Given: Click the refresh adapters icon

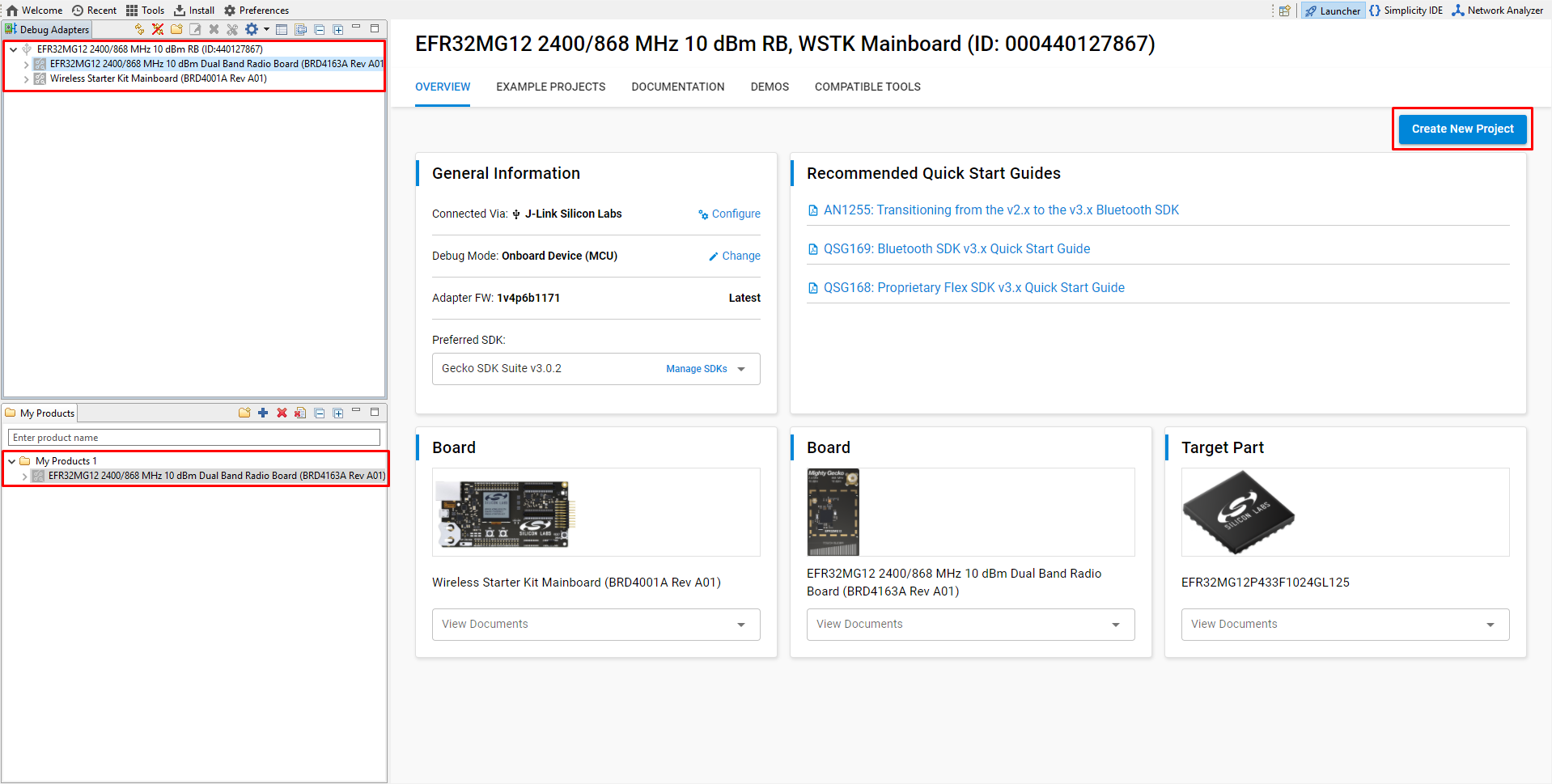Looking at the screenshot, I should pos(139,29).
